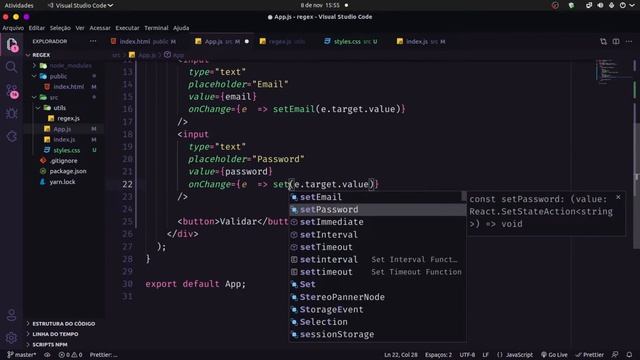Image resolution: width=640 pixels, height=360 pixels.
Task: Click the shield icon in system tray
Action: pyautogui.click(x=571, y=5)
